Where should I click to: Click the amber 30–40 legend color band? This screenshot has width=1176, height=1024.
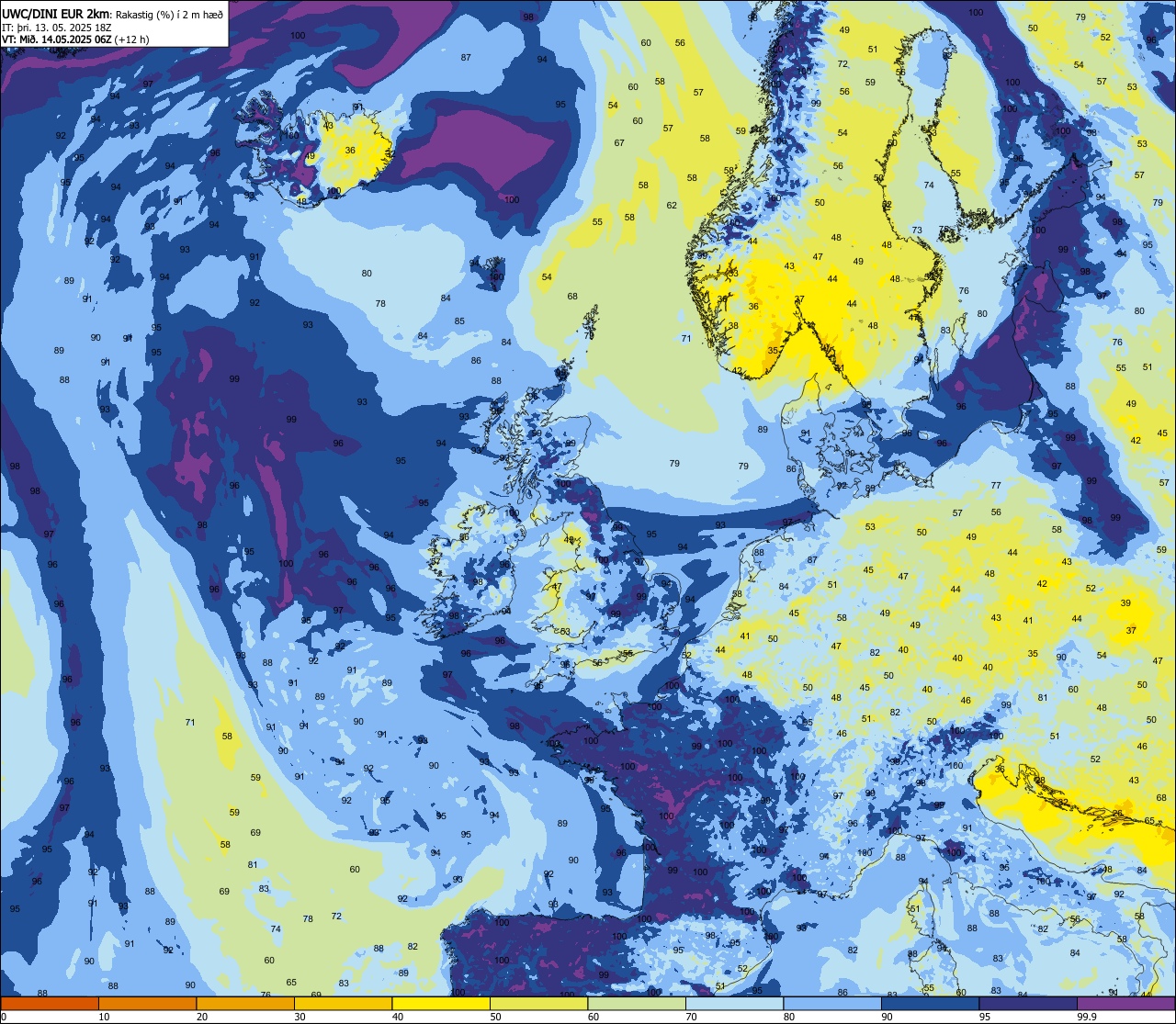[x=343, y=1004]
